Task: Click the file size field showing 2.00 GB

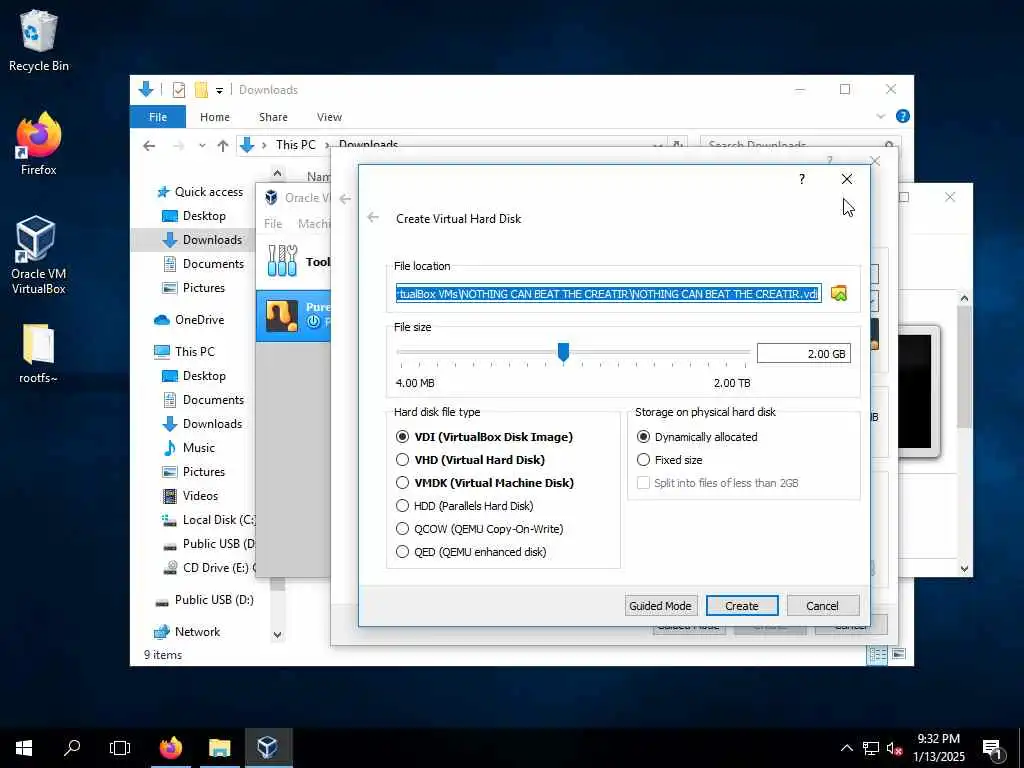Action: click(803, 354)
